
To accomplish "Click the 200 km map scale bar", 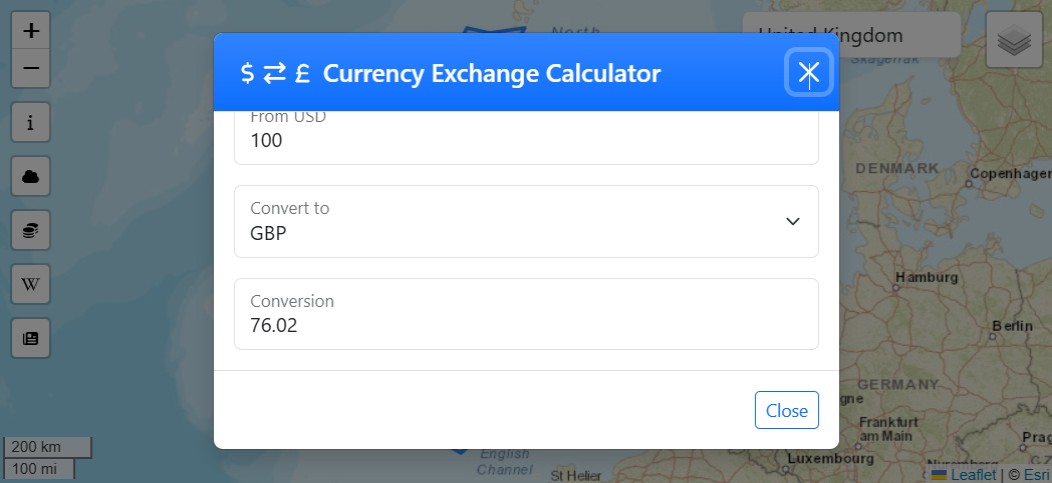I will tap(48, 447).
